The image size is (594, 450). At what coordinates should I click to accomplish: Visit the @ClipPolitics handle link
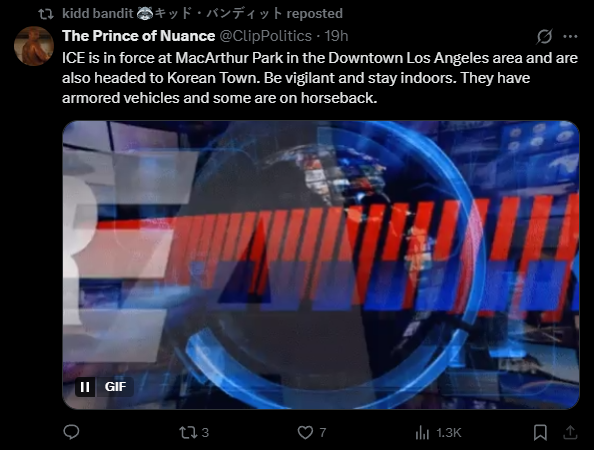[x=266, y=36]
